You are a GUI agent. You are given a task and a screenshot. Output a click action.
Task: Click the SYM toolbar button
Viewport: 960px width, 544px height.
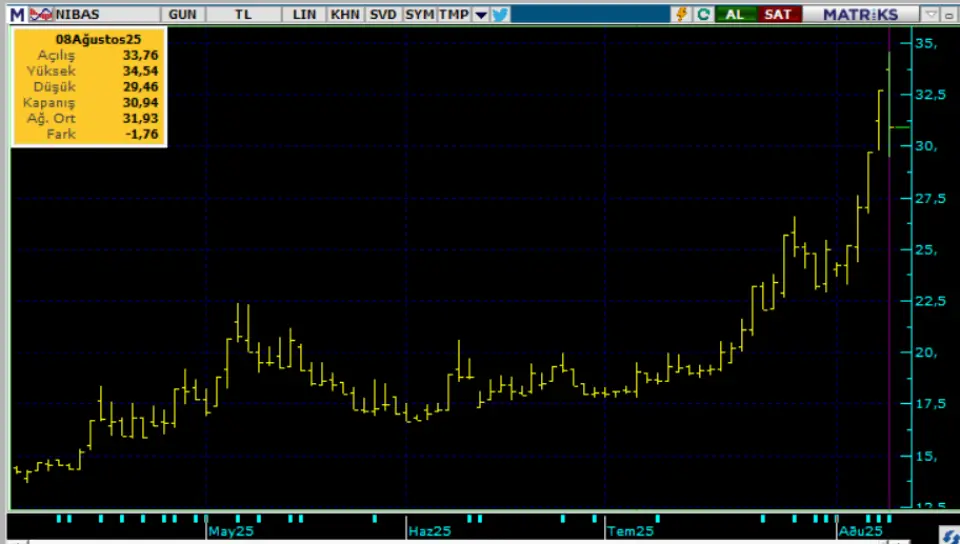pos(420,14)
